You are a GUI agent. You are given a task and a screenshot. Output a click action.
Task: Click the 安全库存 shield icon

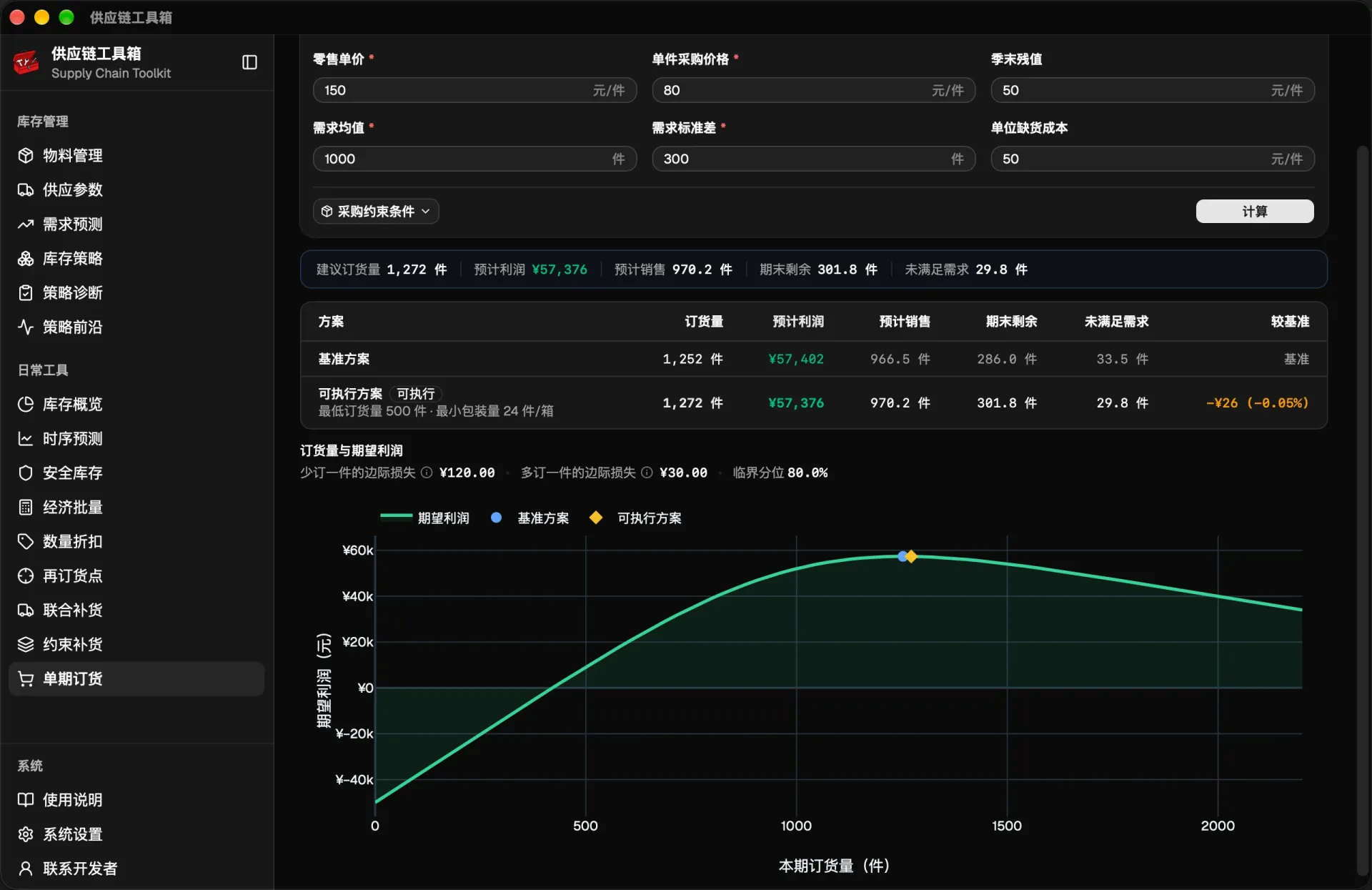(x=26, y=473)
